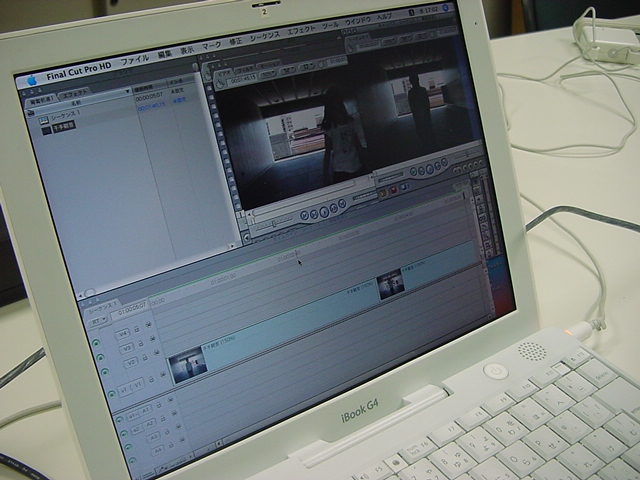Toggle the V2 track lock icon

144,357
